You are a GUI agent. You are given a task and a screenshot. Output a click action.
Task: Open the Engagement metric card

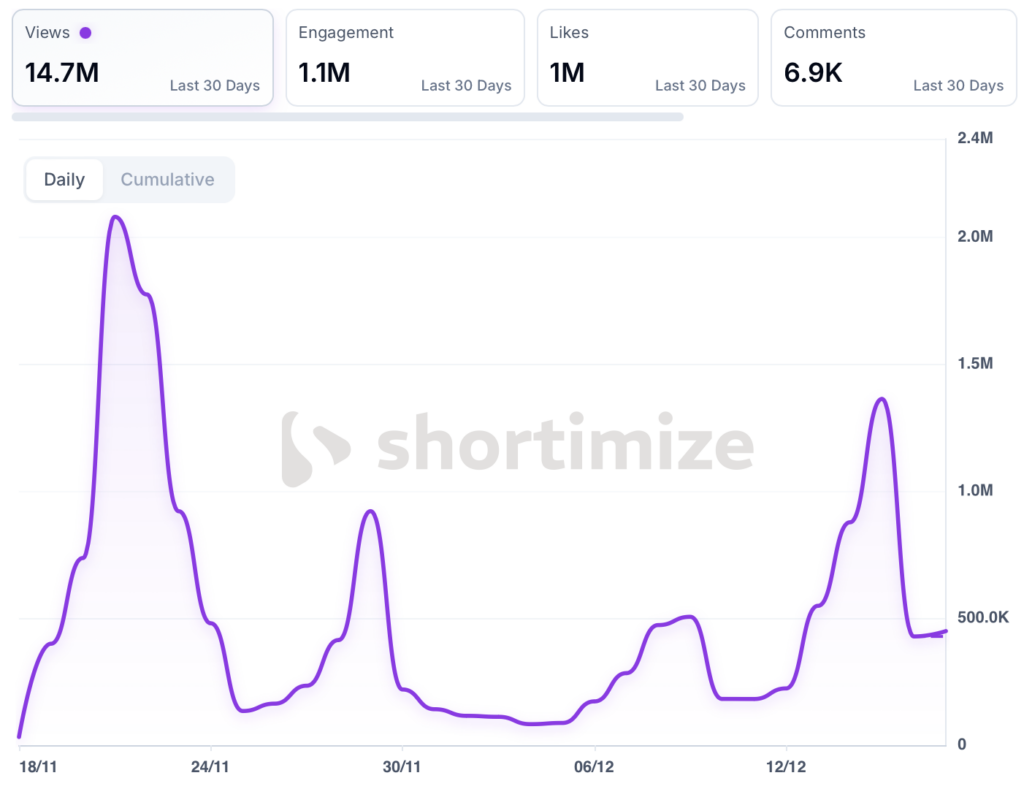click(x=405, y=57)
